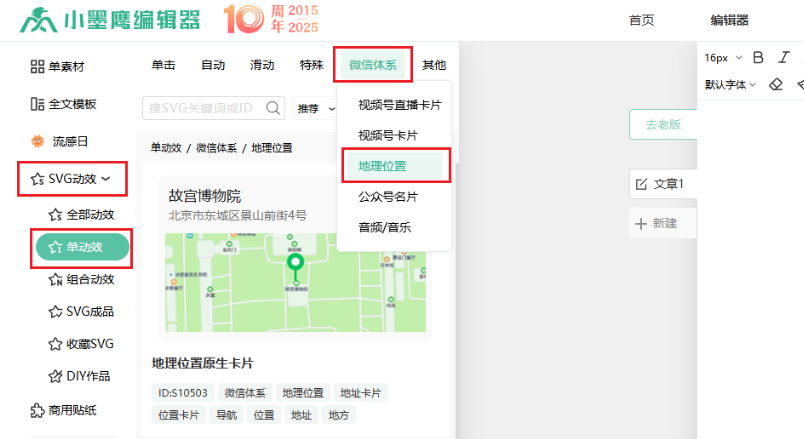Click the 全文模板 layout icon
This screenshot has width=804, height=439.
[37, 104]
